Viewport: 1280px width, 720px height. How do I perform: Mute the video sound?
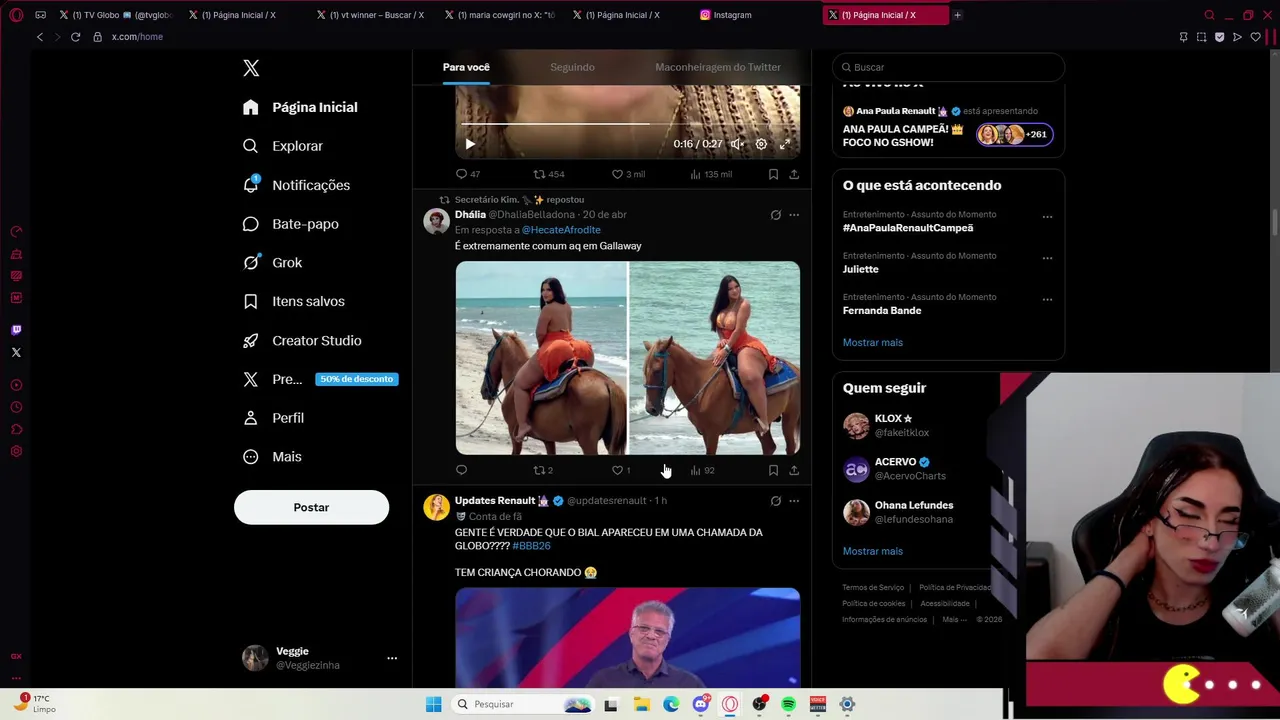click(737, 144)
